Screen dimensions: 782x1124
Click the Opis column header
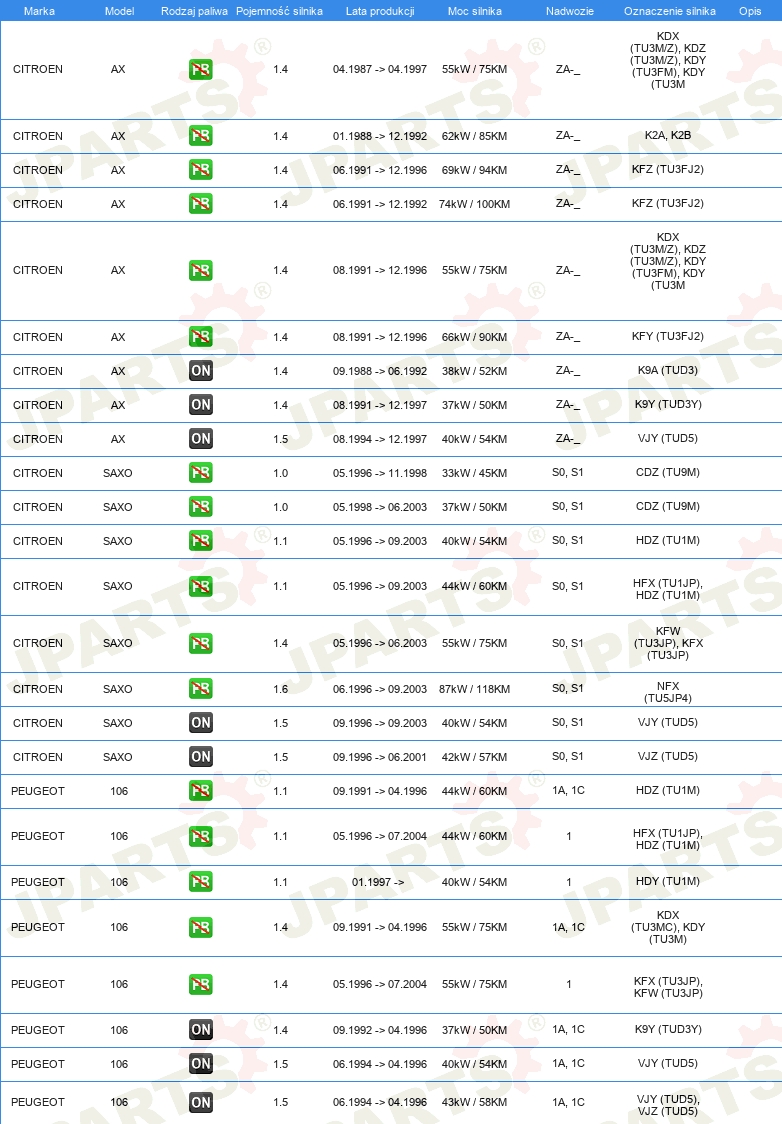pos(750,11)
